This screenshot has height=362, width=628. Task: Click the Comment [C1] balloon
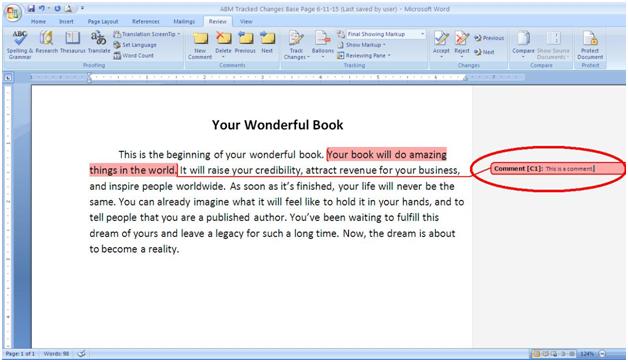pyautogui.click(x=558, y=169)
